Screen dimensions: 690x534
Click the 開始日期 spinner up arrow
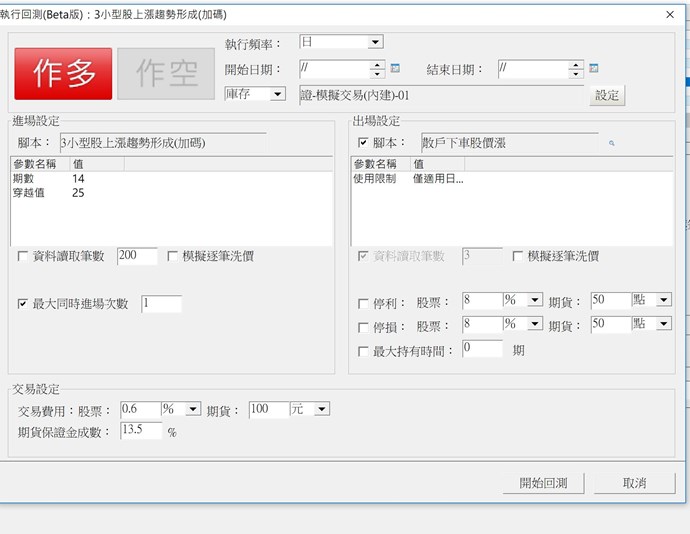point(377,65)
